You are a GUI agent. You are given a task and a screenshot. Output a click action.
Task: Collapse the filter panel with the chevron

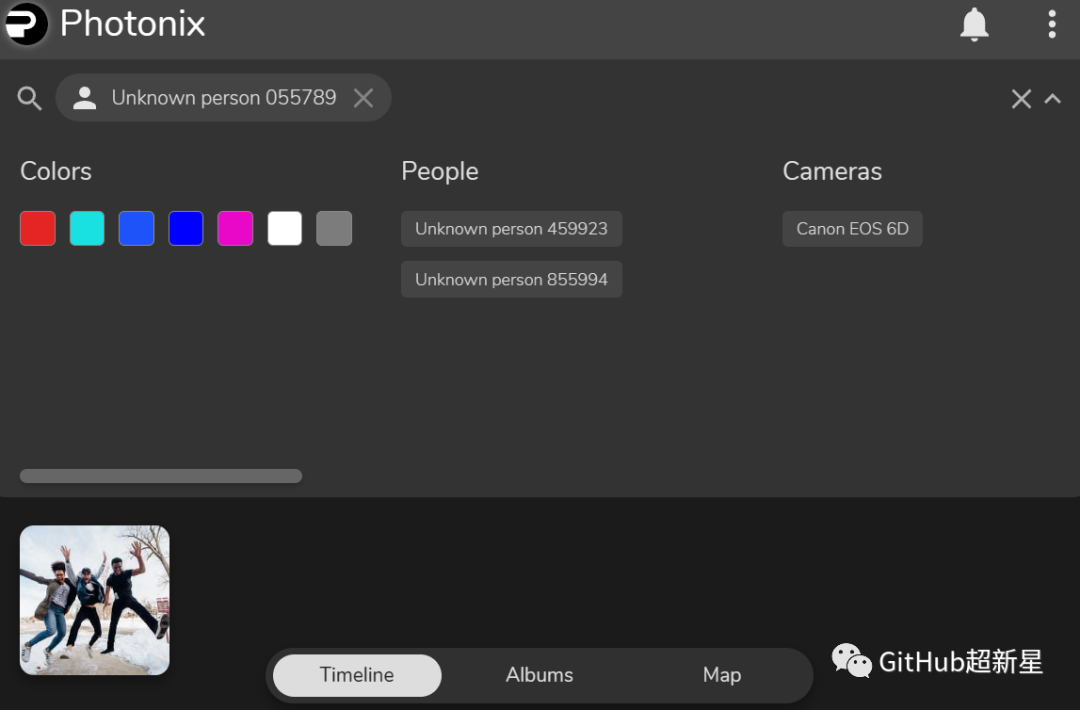click(1052, 98)
